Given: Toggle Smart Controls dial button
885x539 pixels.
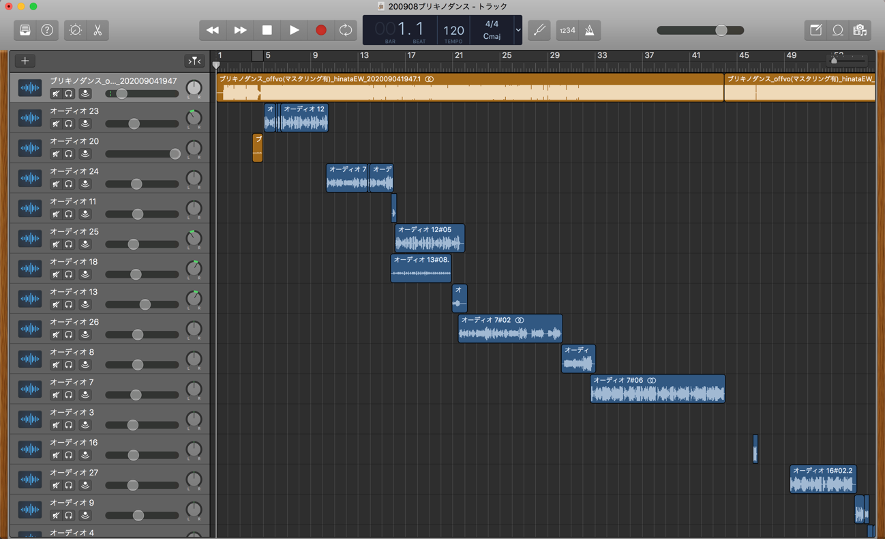Looking at the screenshot, I should (x=75, y=30).
